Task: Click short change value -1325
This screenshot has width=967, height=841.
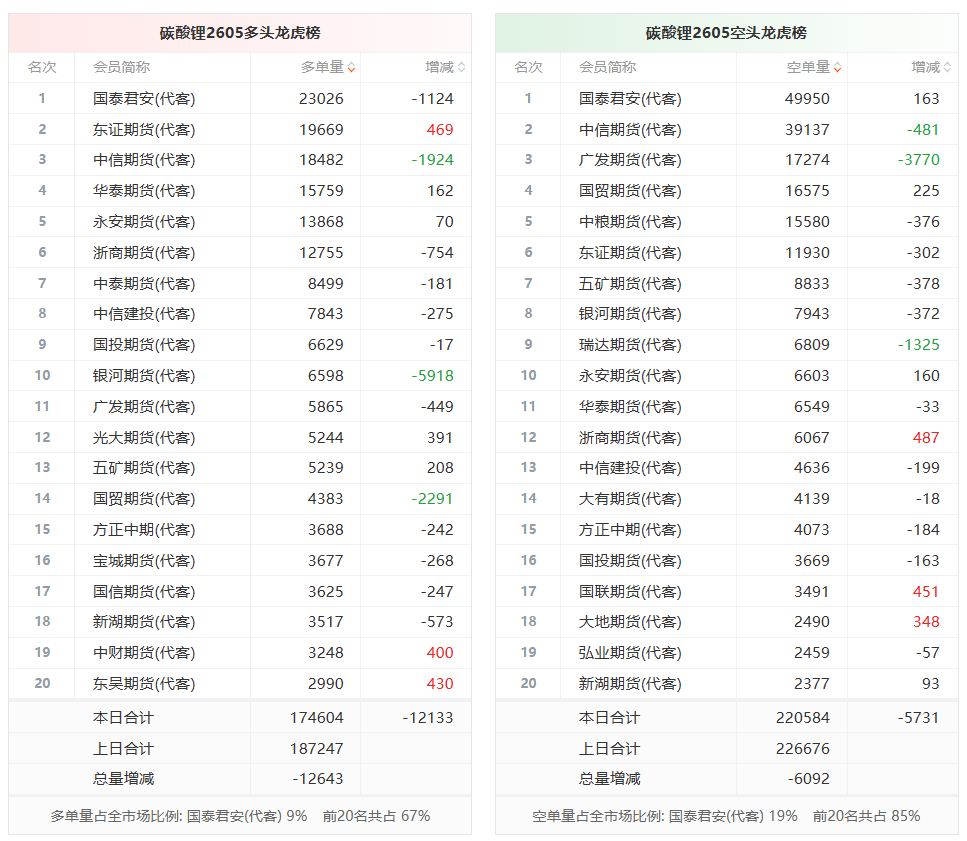Action: coord(919,345)
